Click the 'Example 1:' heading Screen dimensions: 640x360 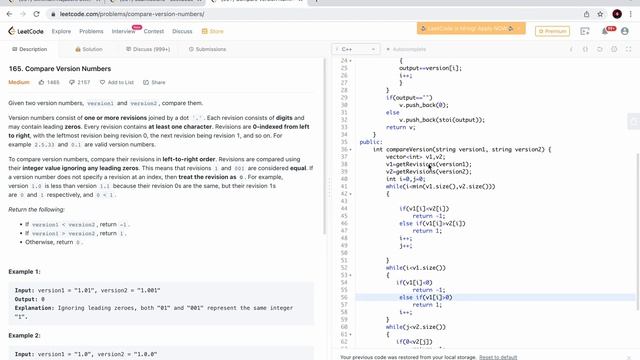[x=24, y=271]
